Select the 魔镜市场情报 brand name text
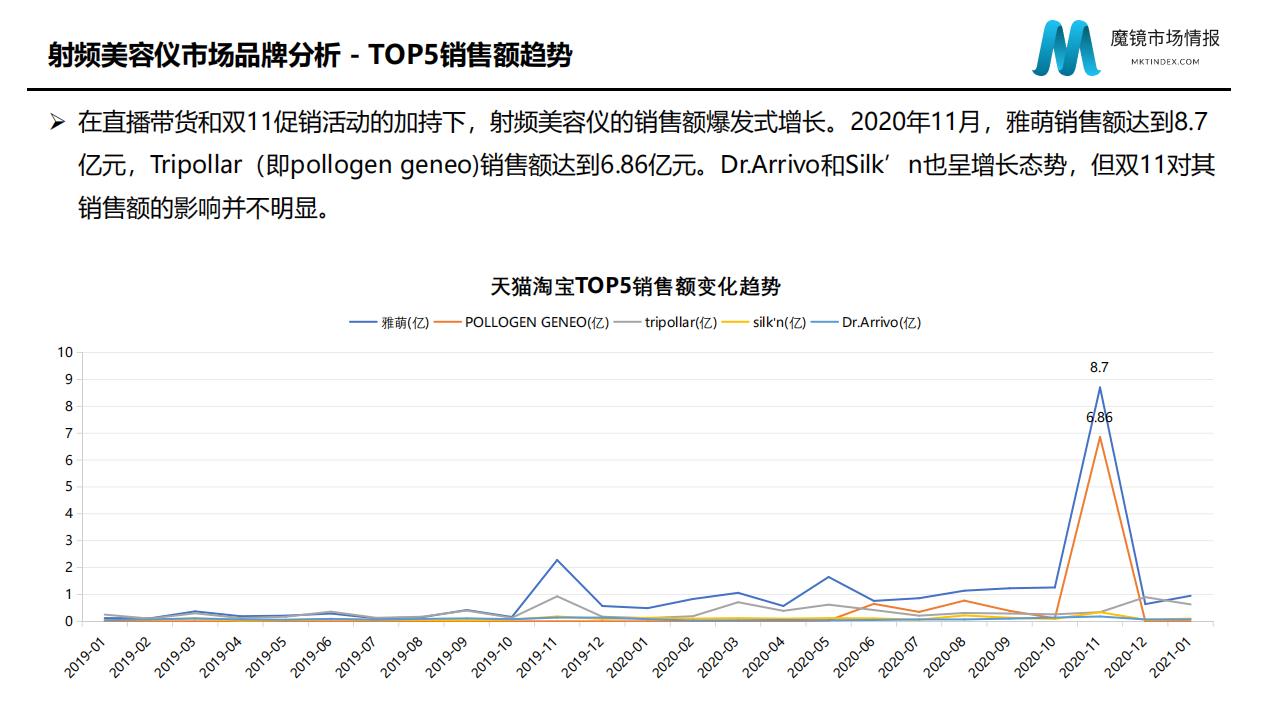1280x720 pixels. click(x=1165, y=39)
